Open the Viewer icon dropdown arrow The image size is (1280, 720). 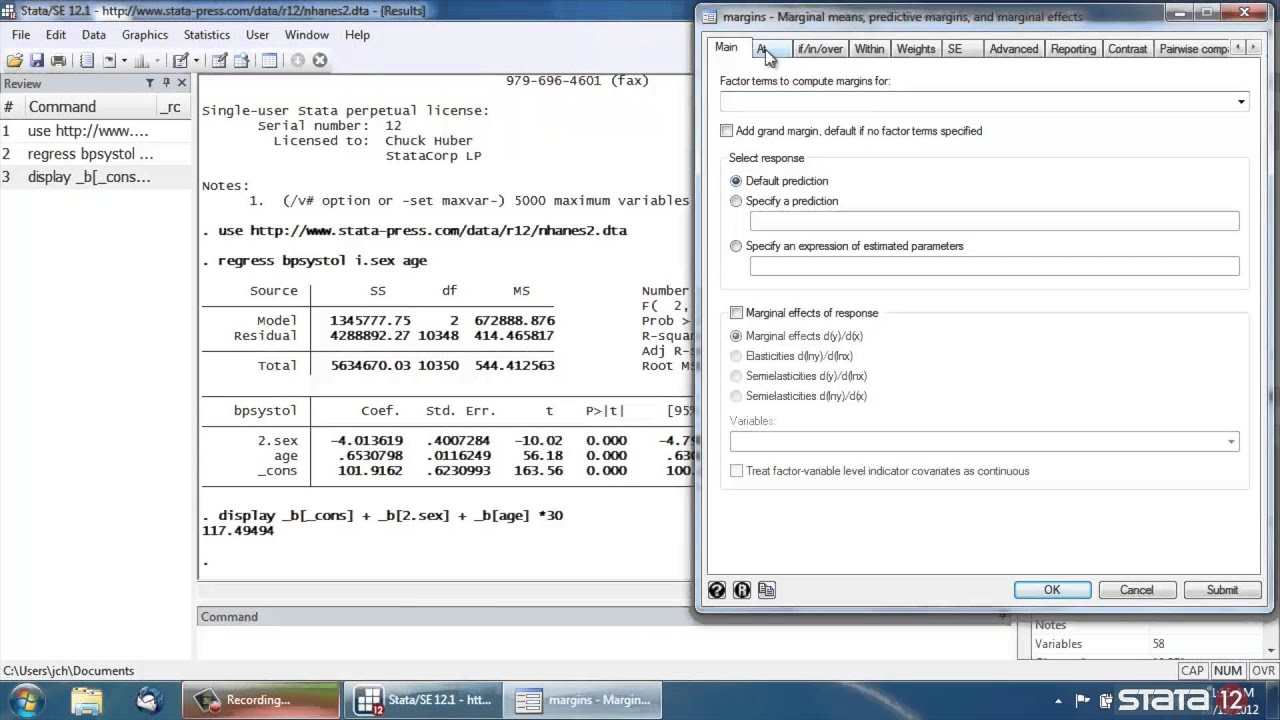(x=124, y=60)
